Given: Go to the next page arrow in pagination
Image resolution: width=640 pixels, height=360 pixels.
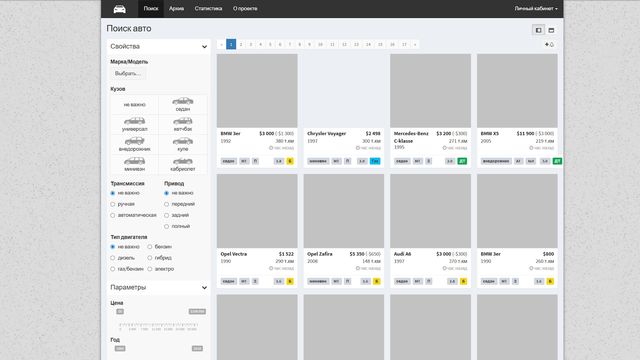Looking at the screenshot, I should tap(415, 44).
